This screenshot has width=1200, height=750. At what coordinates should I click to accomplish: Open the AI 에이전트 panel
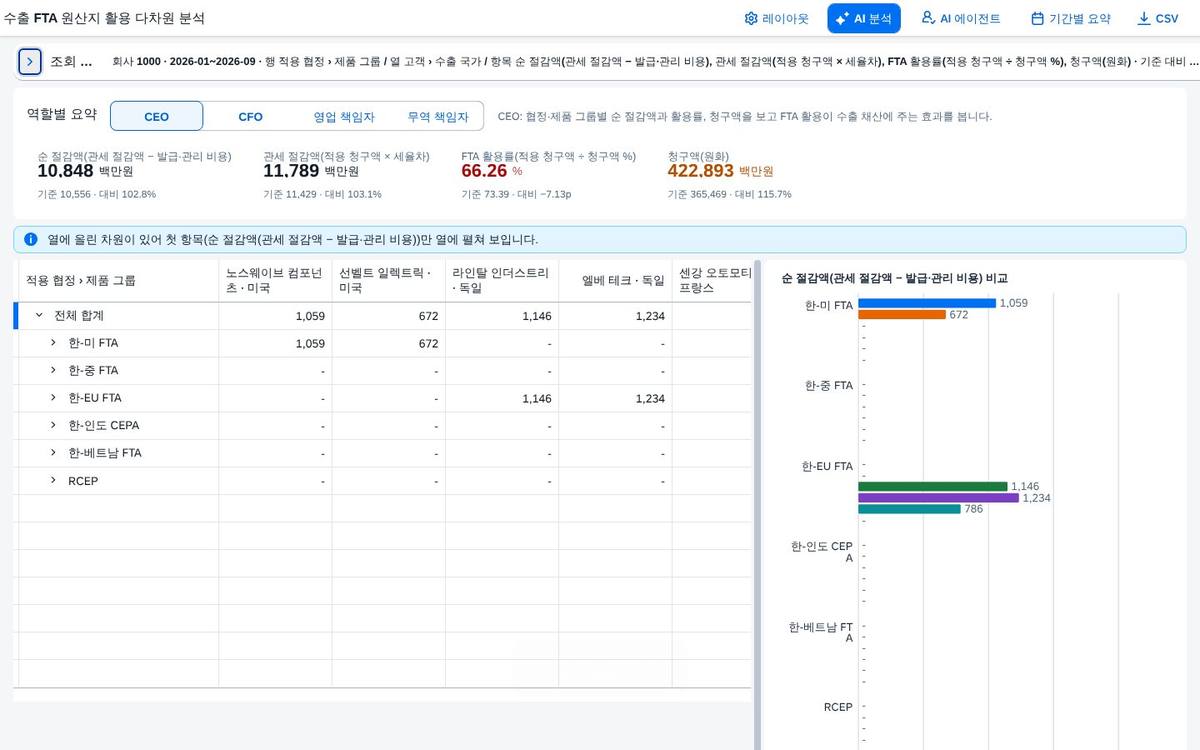tap(960, 18)
